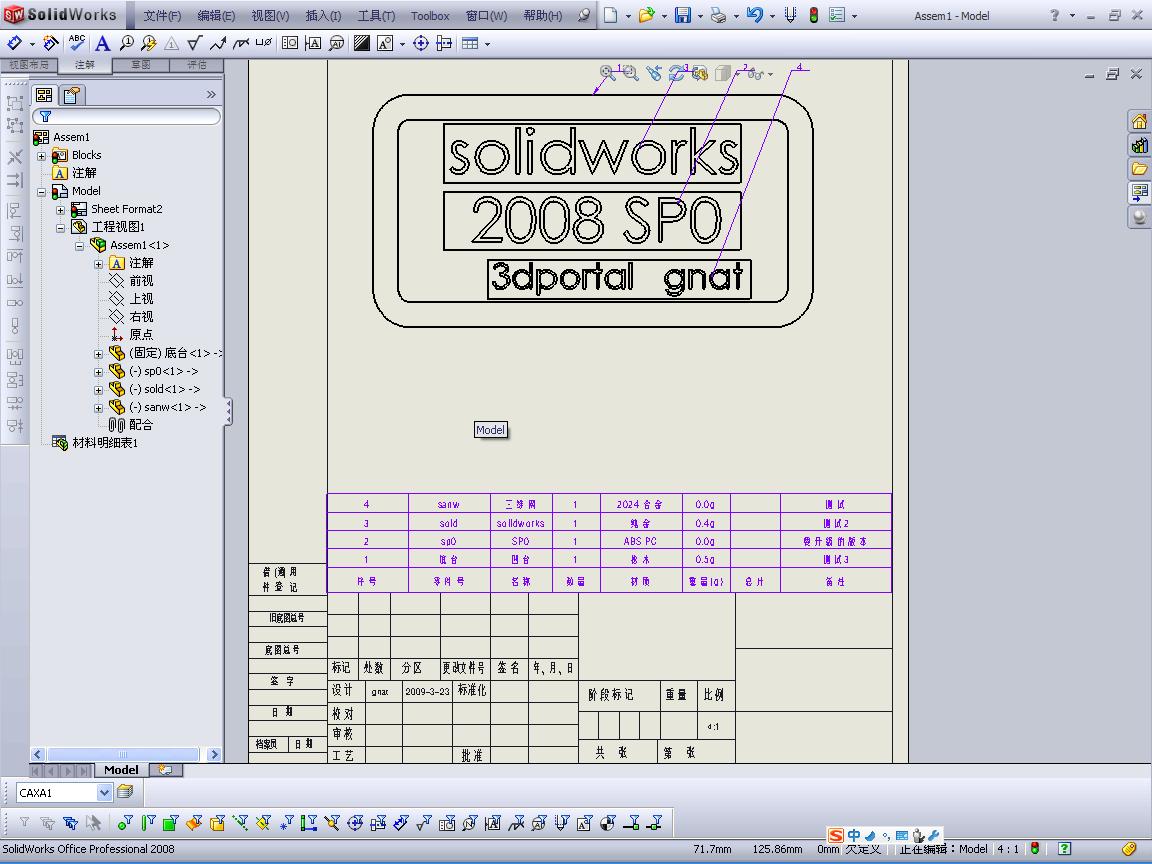
Task: Click the Previous View icon
Action: 653,73
